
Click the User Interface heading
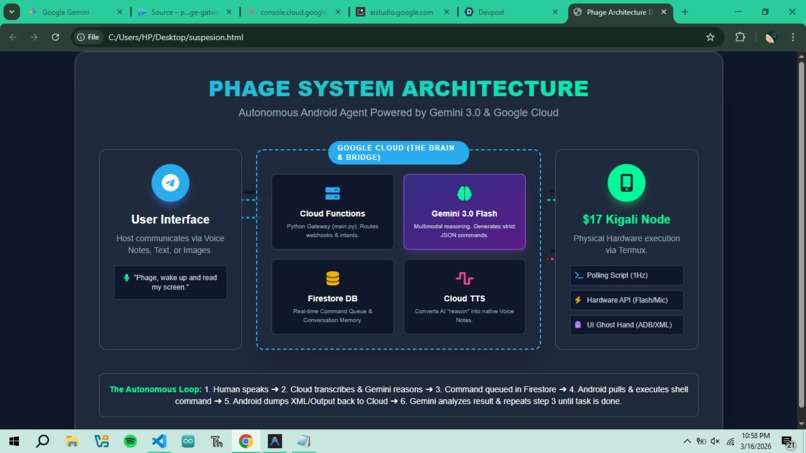pos(170,220)
